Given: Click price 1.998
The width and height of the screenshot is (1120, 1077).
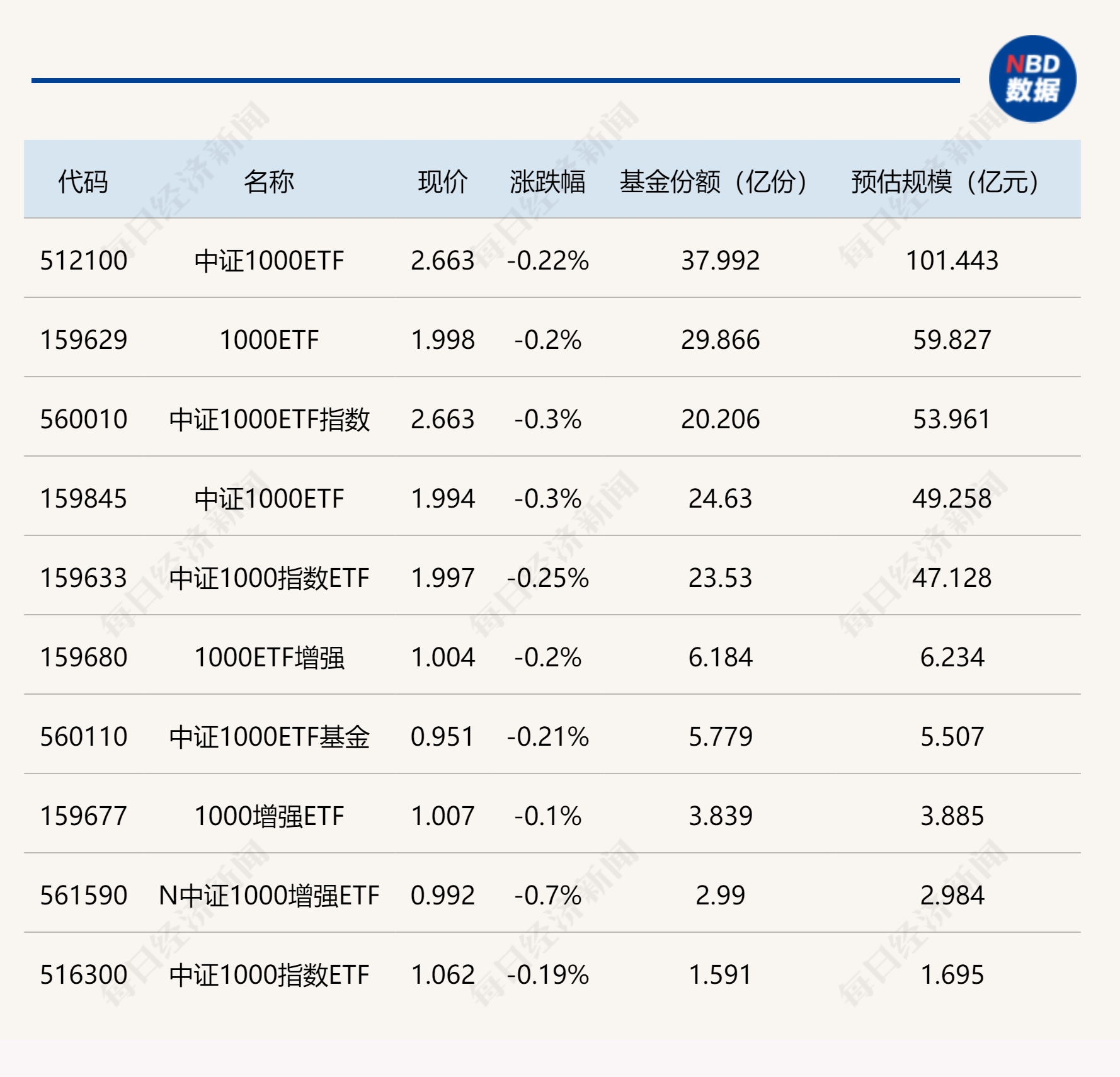Looking at the screenshot, I should coord(443,340).
